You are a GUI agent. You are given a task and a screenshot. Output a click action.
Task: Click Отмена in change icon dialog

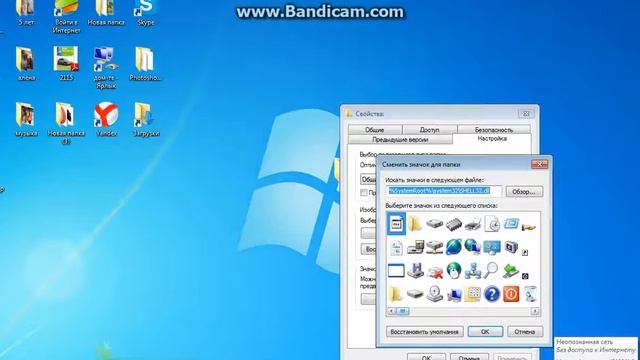[524, 331]
